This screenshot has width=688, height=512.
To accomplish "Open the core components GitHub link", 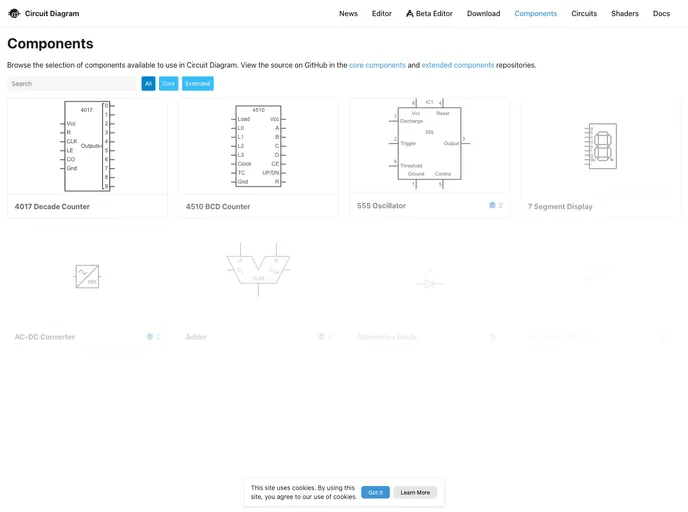I will click(x=377, y=65).
